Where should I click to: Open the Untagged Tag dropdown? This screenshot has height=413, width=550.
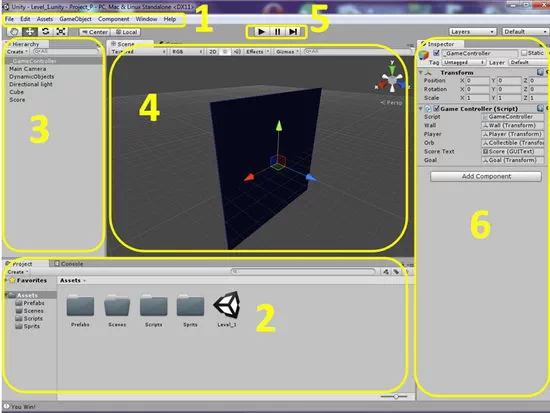pos(463,62)
